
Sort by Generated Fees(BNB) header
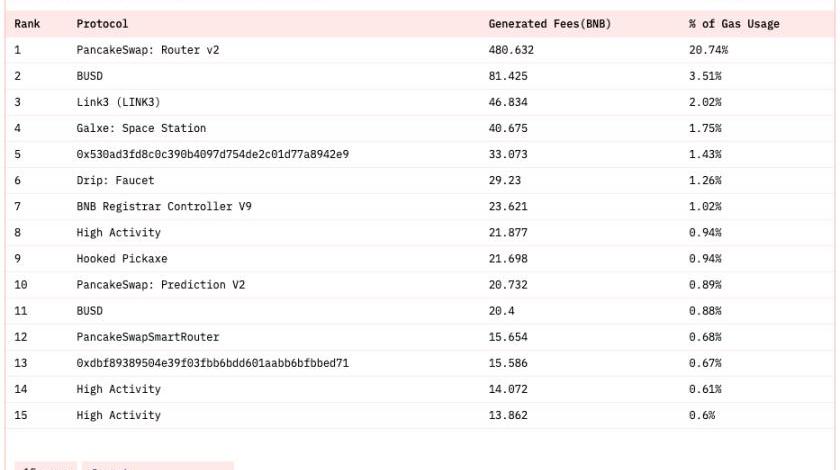click(x=549, y=24)
